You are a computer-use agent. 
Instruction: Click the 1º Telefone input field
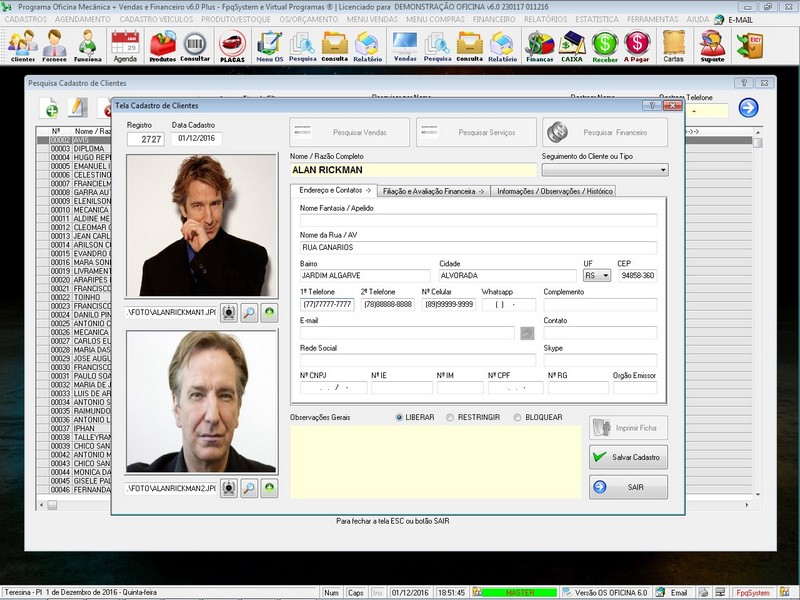327,305
